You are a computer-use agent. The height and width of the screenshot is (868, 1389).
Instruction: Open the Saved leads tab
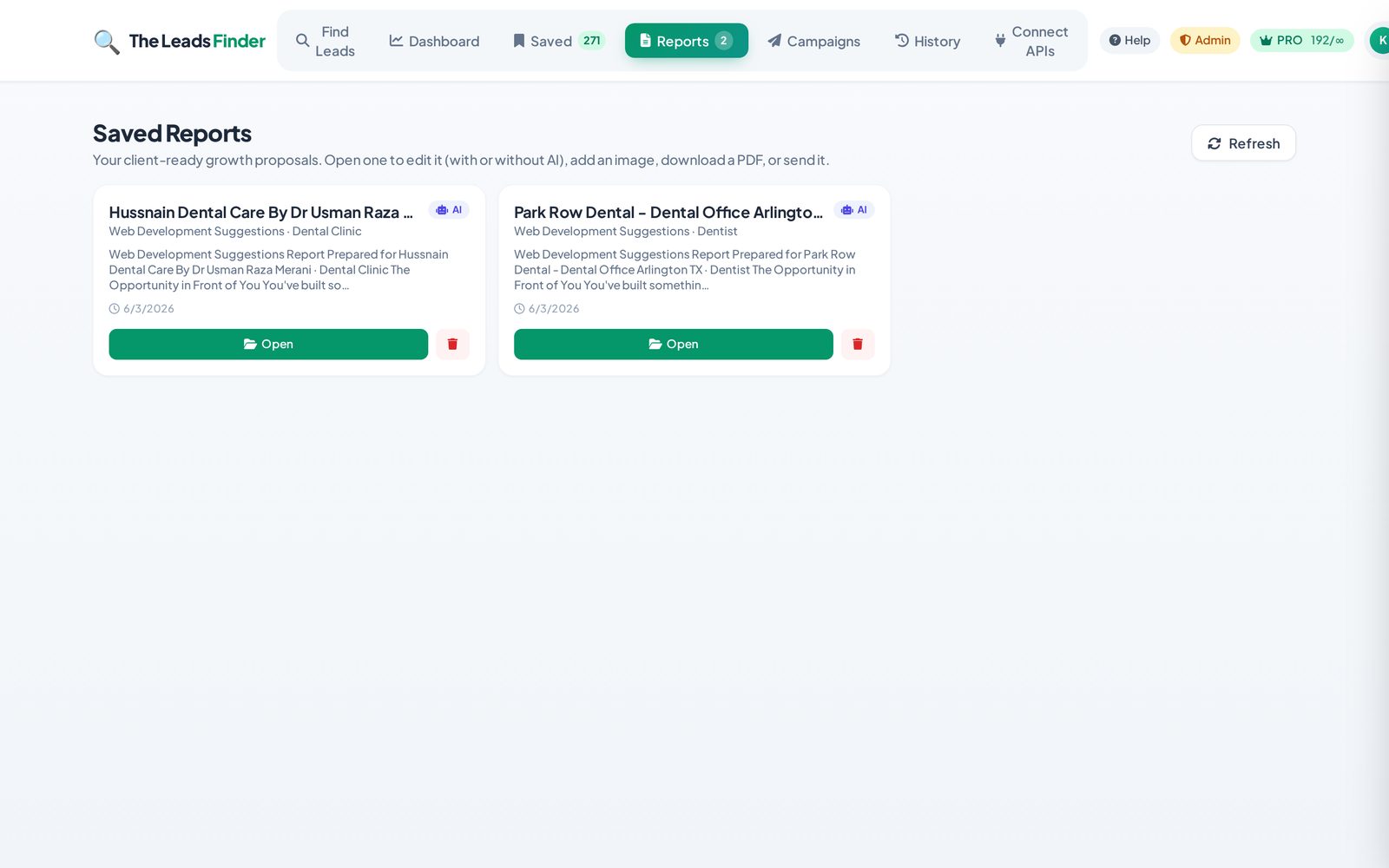[x=558, y=41]
